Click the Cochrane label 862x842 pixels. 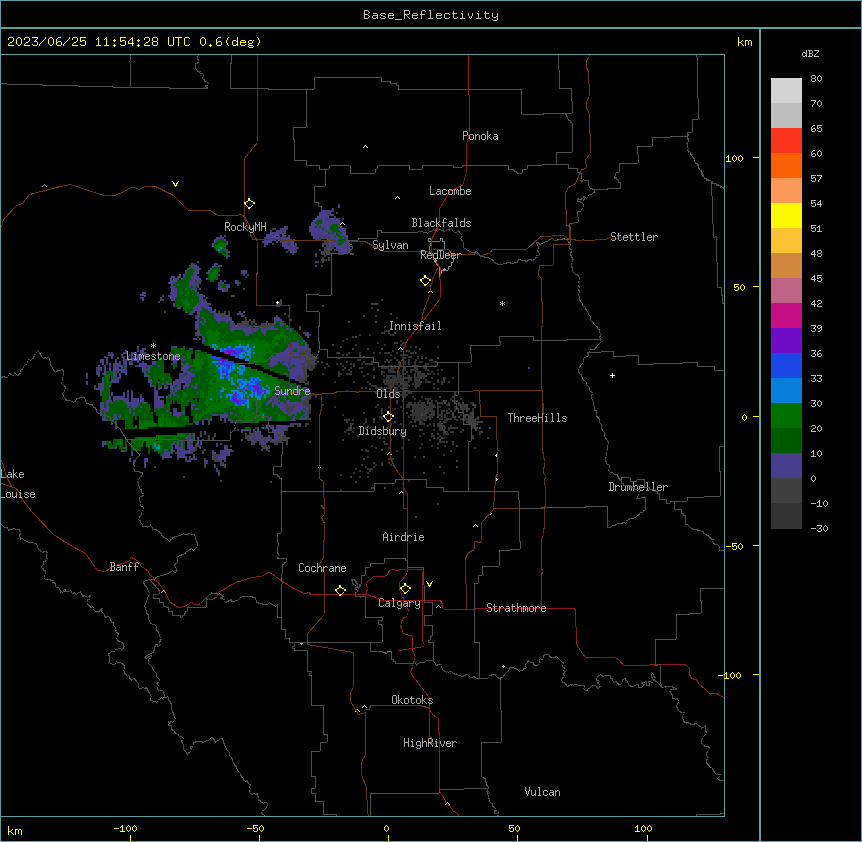click(x=322, y=568)
